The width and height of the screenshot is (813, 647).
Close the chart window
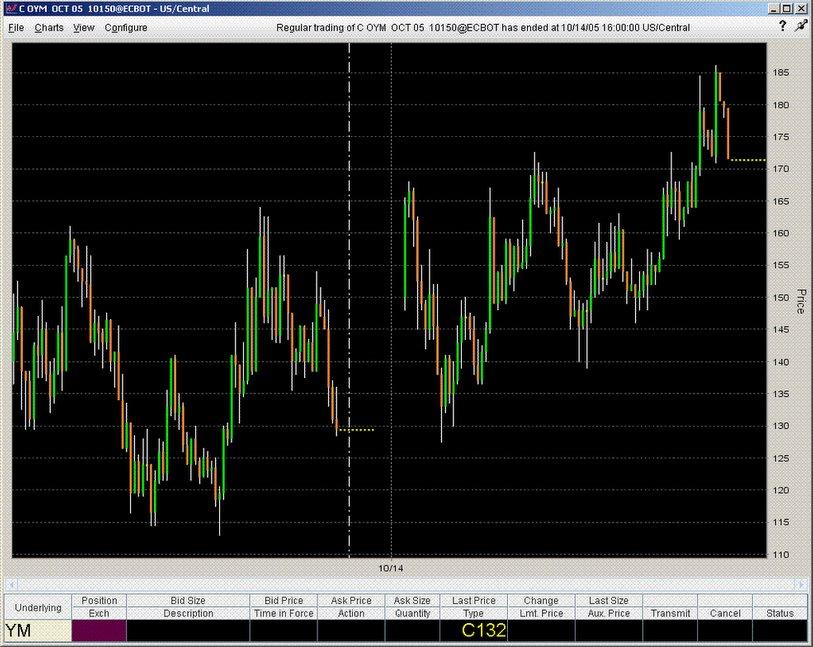(x=800, y=8)
